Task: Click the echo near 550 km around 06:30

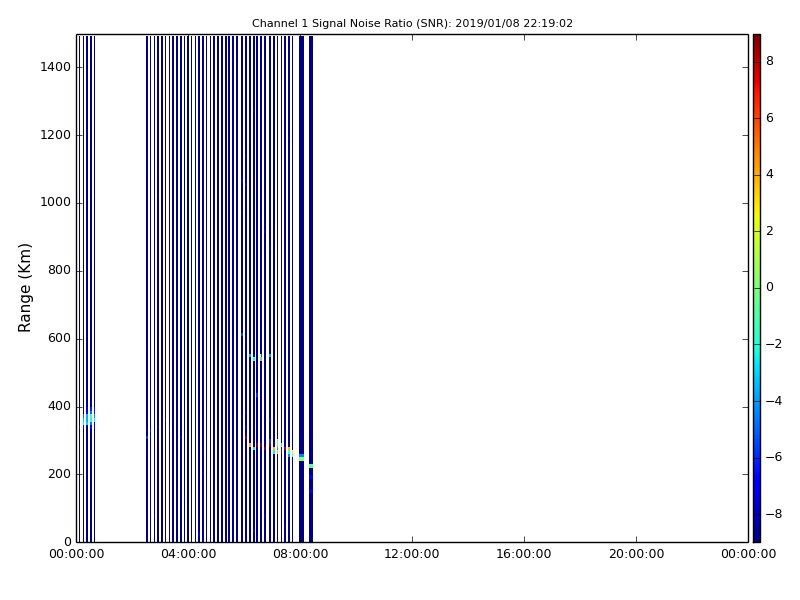Action: pos(260,357)
